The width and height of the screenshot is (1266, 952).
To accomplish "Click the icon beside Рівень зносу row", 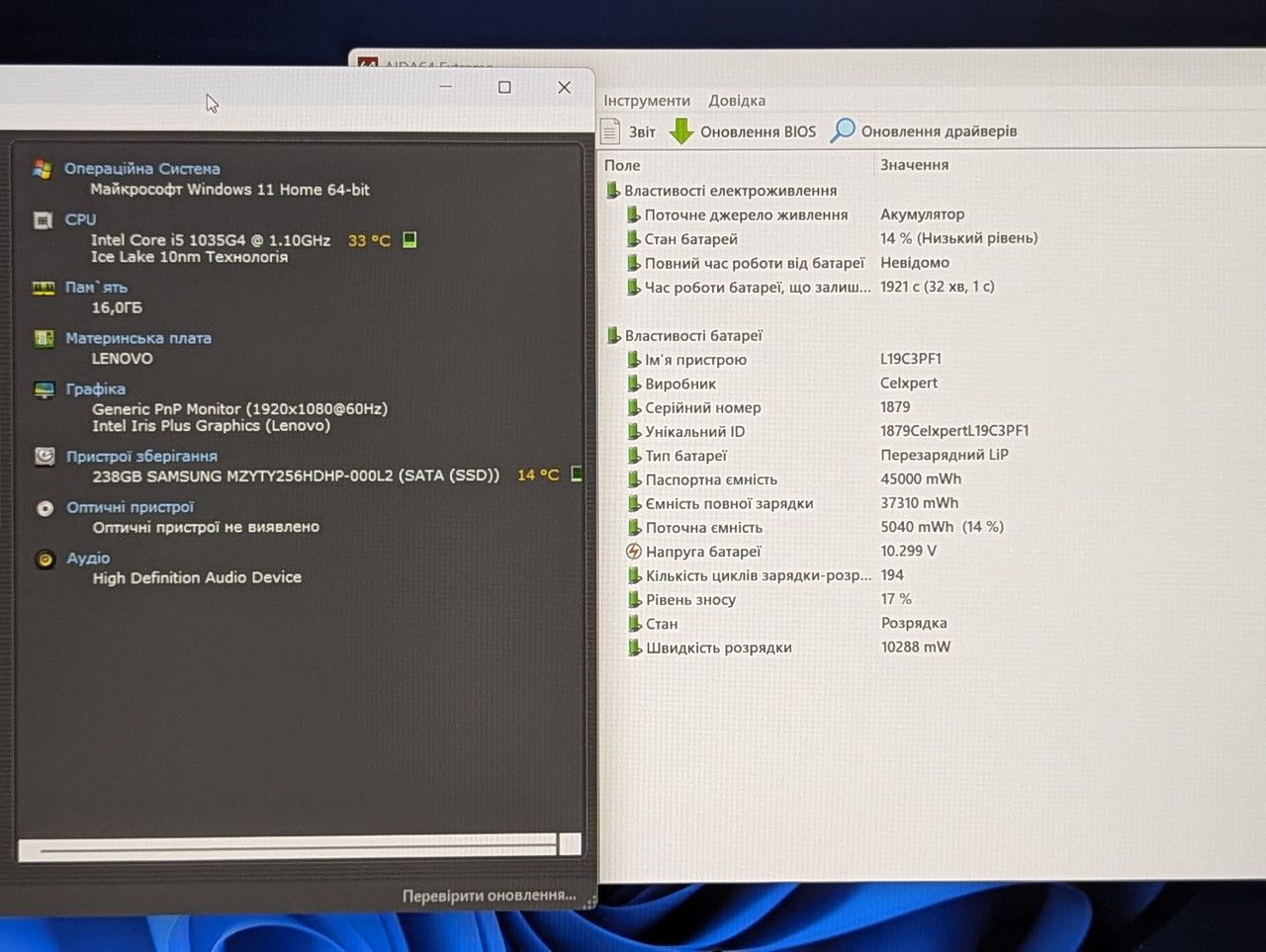I will (634, 599).
